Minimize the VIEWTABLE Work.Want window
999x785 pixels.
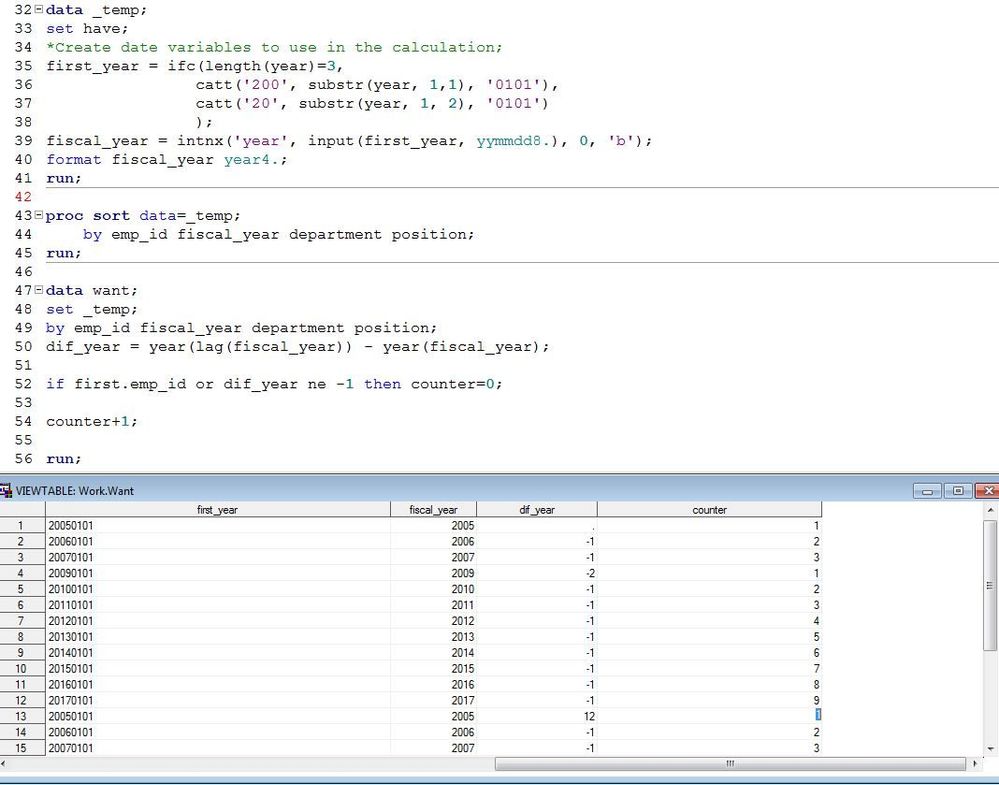[x=929, y=491]
